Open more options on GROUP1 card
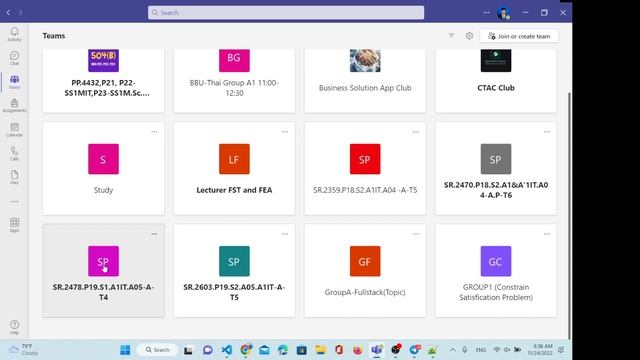The image size is (640, 360). click(x=547, y=234)
